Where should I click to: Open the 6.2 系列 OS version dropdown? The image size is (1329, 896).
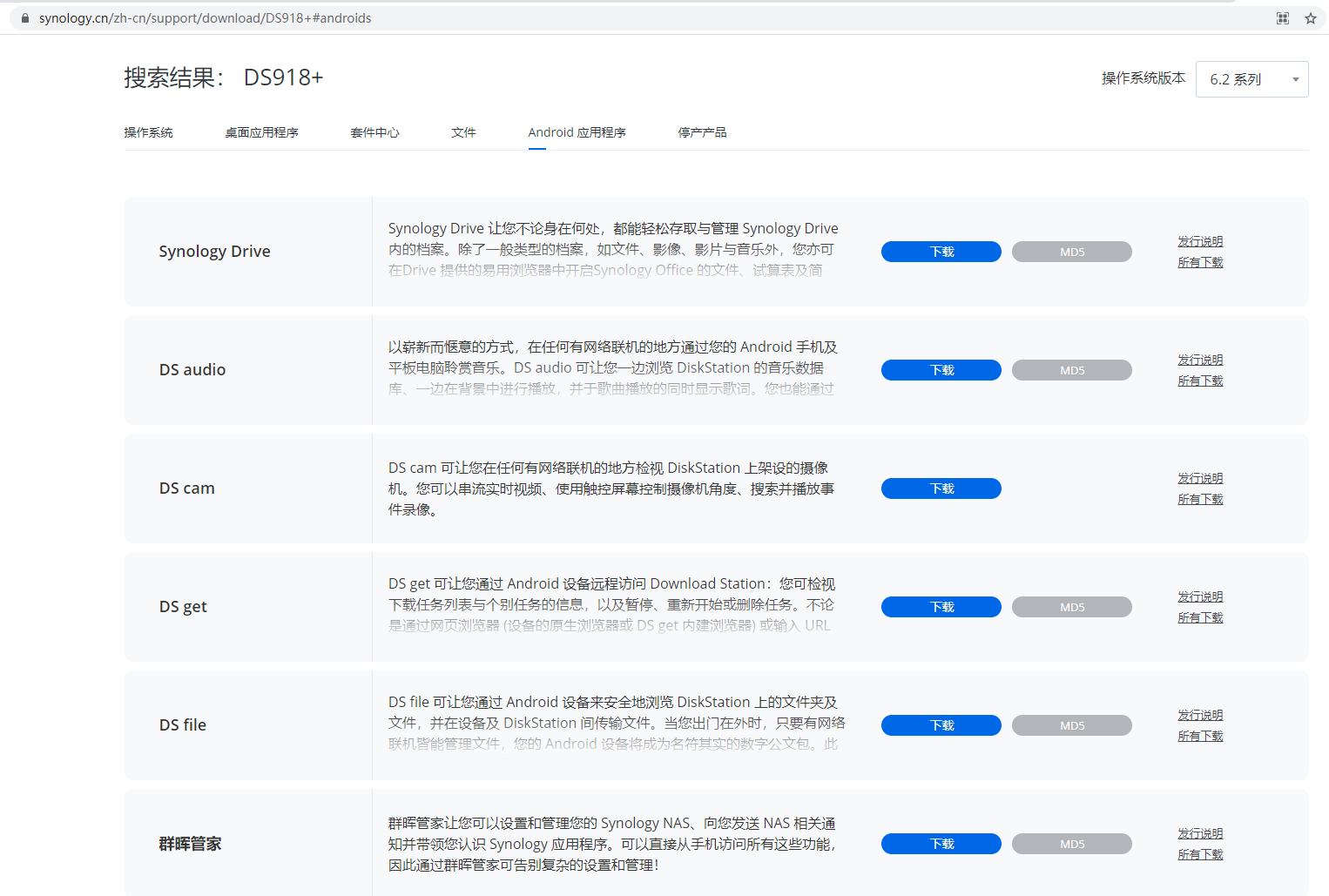(1251, 79)
